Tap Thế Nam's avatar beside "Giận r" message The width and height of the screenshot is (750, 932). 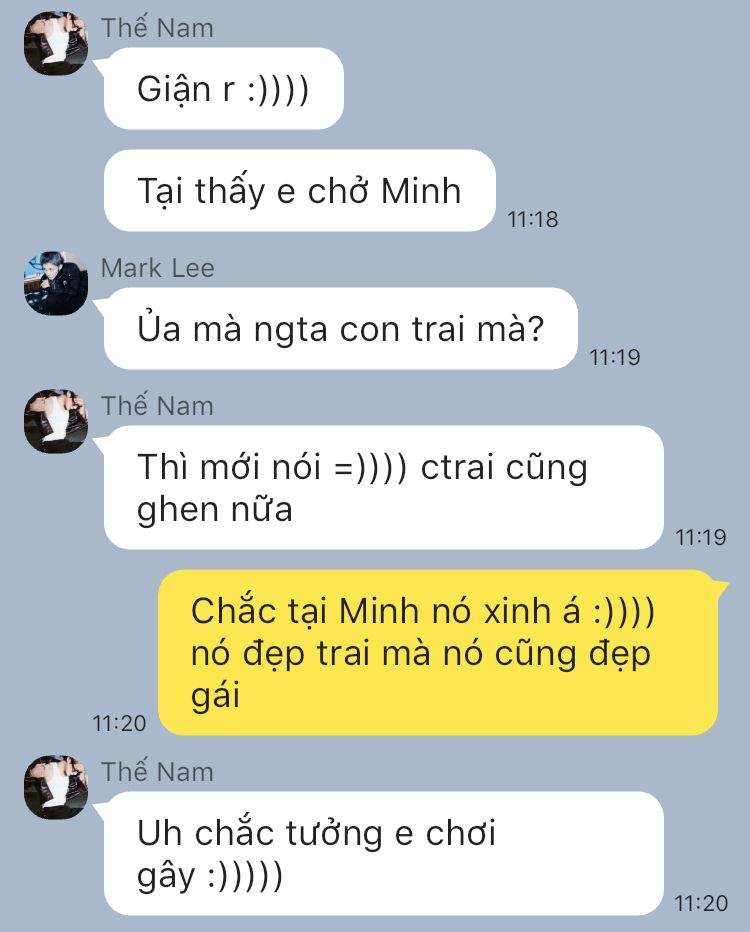(56, 43)
